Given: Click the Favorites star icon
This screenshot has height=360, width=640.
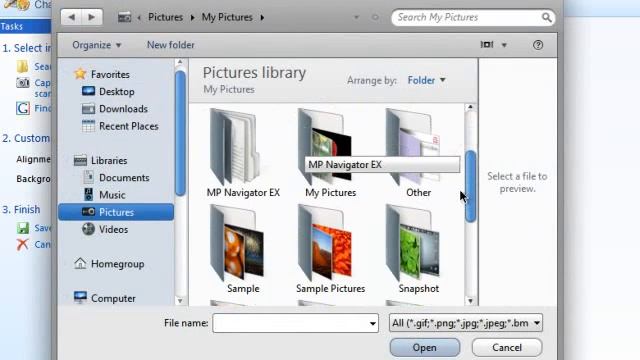Looking at the screenshot, I should [80, 74].
